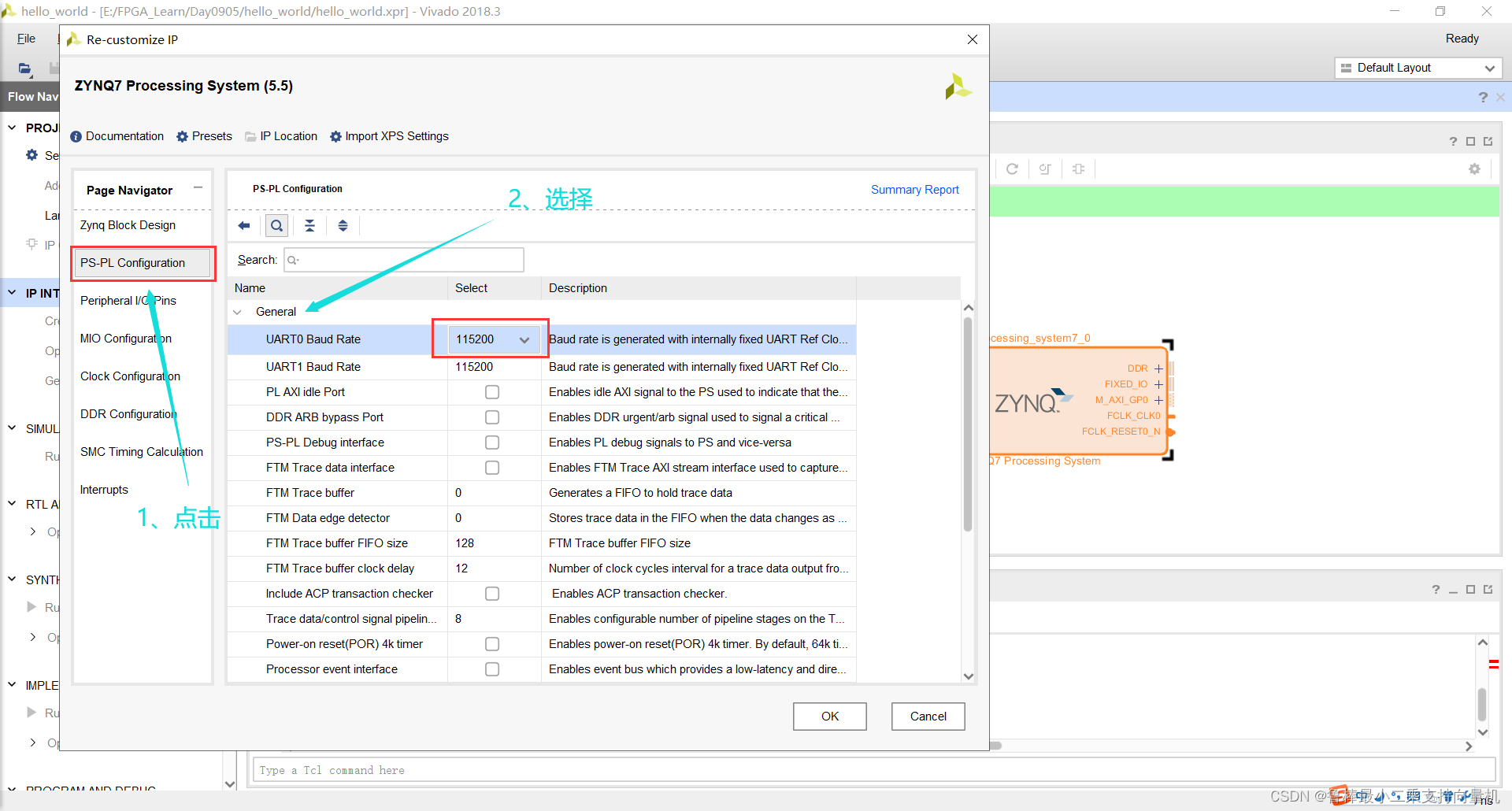1512x811 pixels.
Task: Open Documentation for ZYNQ7 IP
Action: coord(117,136)
